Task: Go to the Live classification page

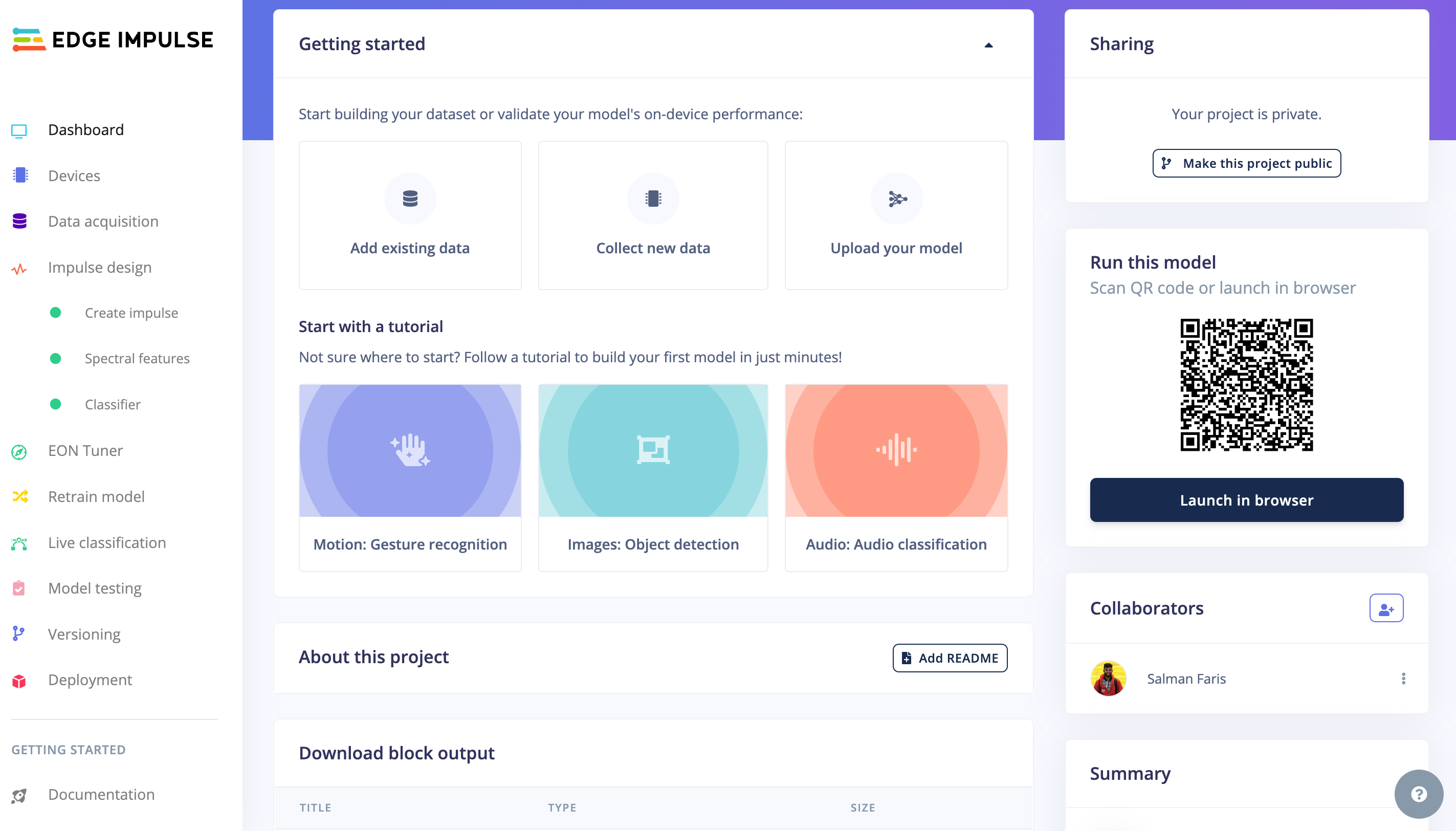Action: 107,542
